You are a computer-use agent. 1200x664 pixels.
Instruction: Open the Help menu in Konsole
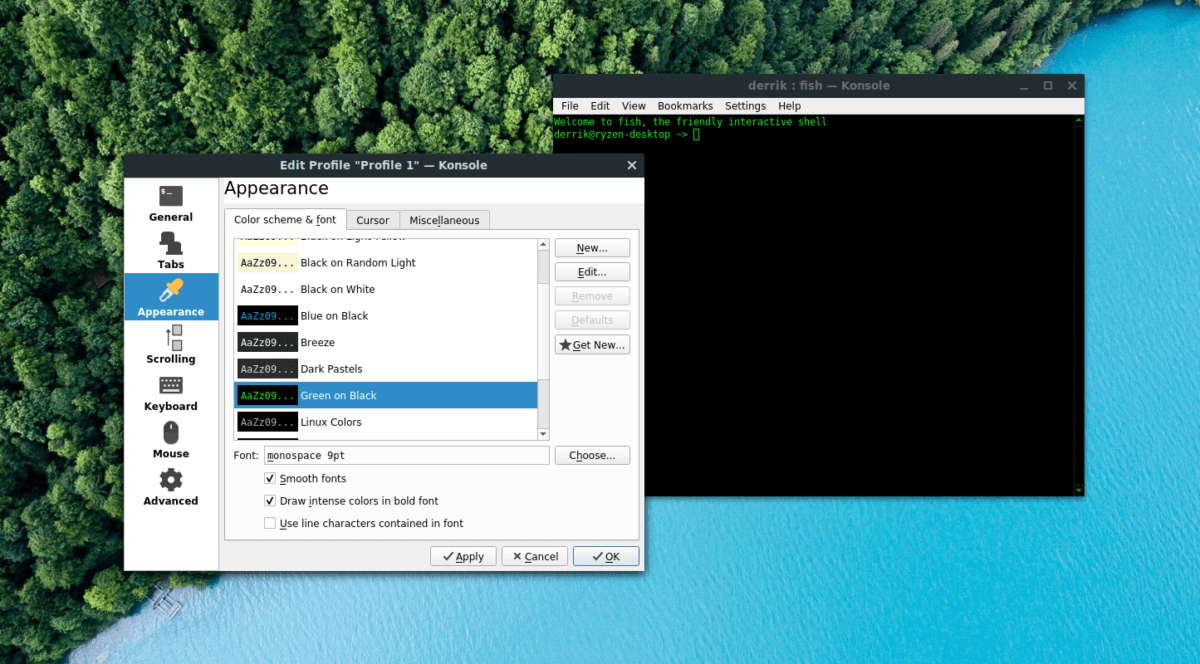click(x=790, y=106)
